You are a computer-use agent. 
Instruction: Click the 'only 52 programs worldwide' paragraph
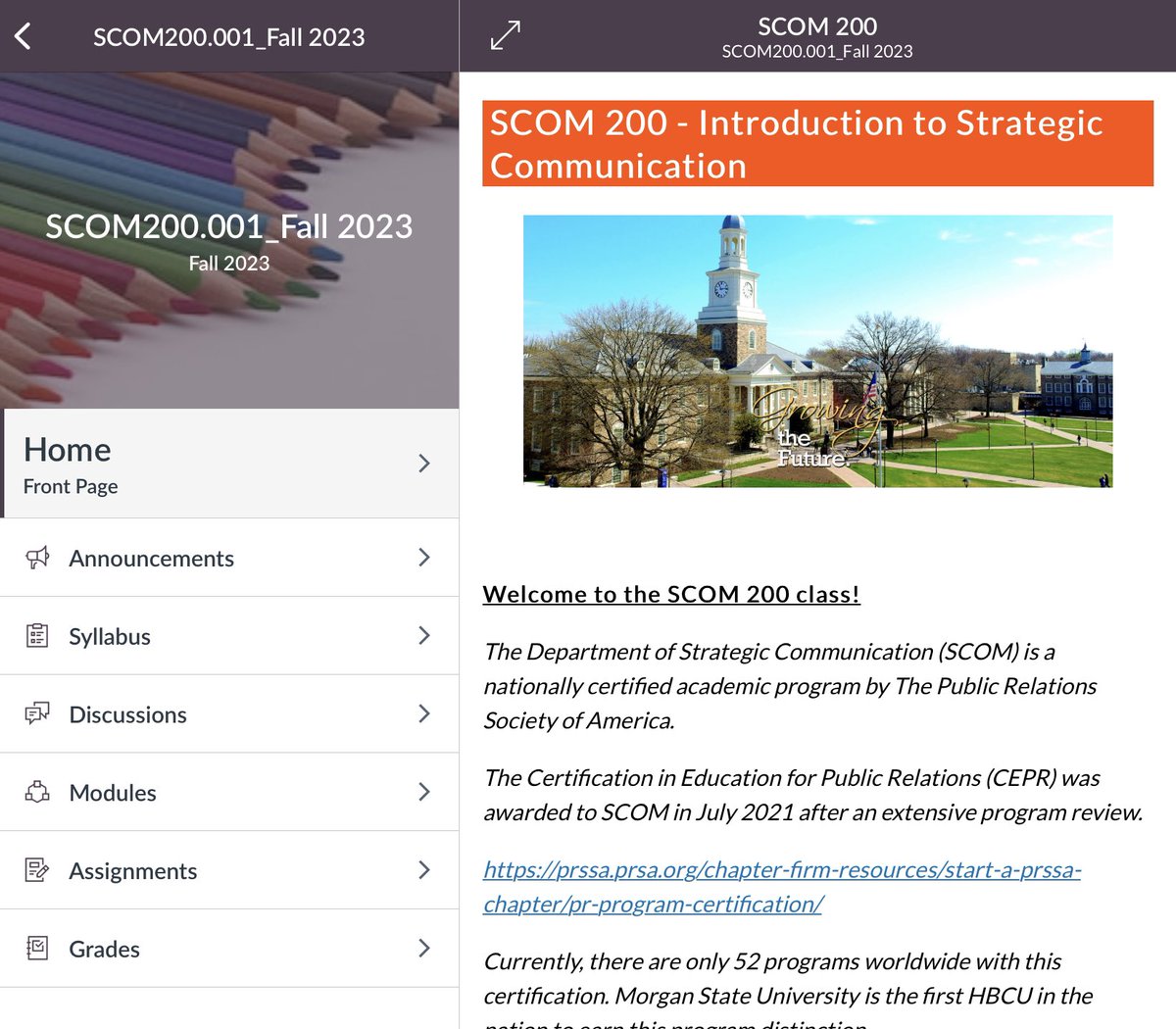(788, 991)
